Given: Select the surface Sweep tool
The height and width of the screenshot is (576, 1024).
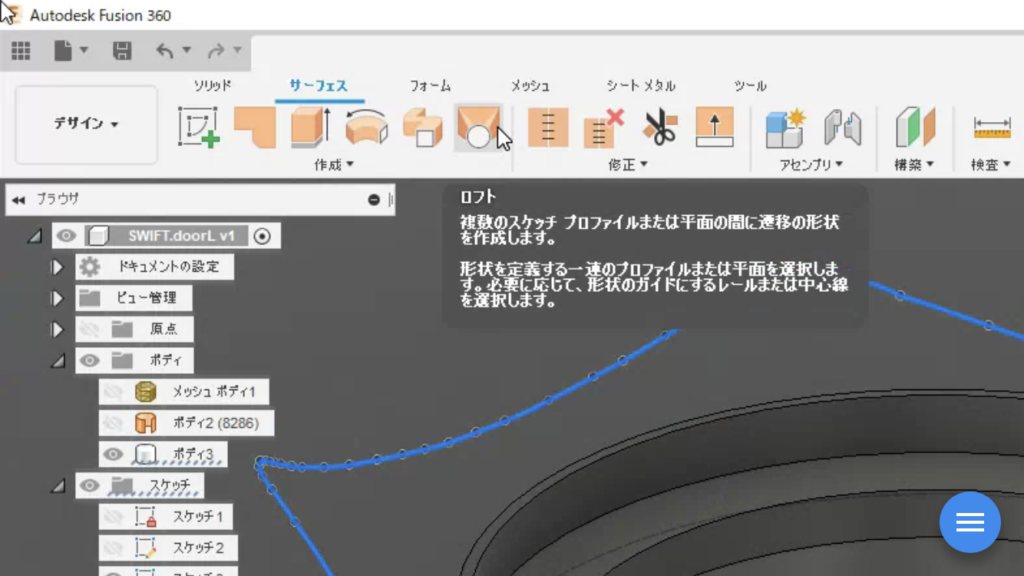Looking at the screenshot, I should (423, 127).
